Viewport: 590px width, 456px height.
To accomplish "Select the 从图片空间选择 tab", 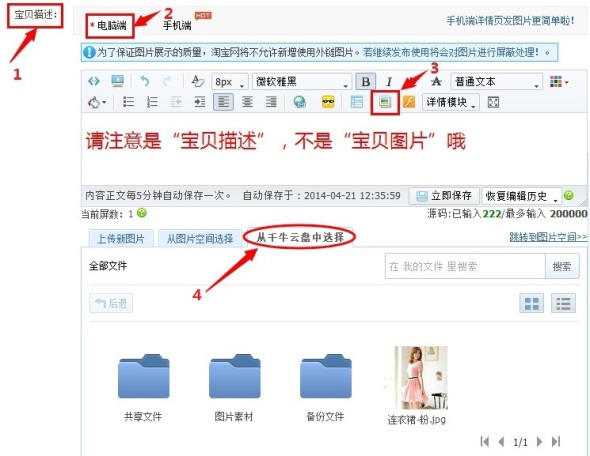I will (x=200, y=239).
